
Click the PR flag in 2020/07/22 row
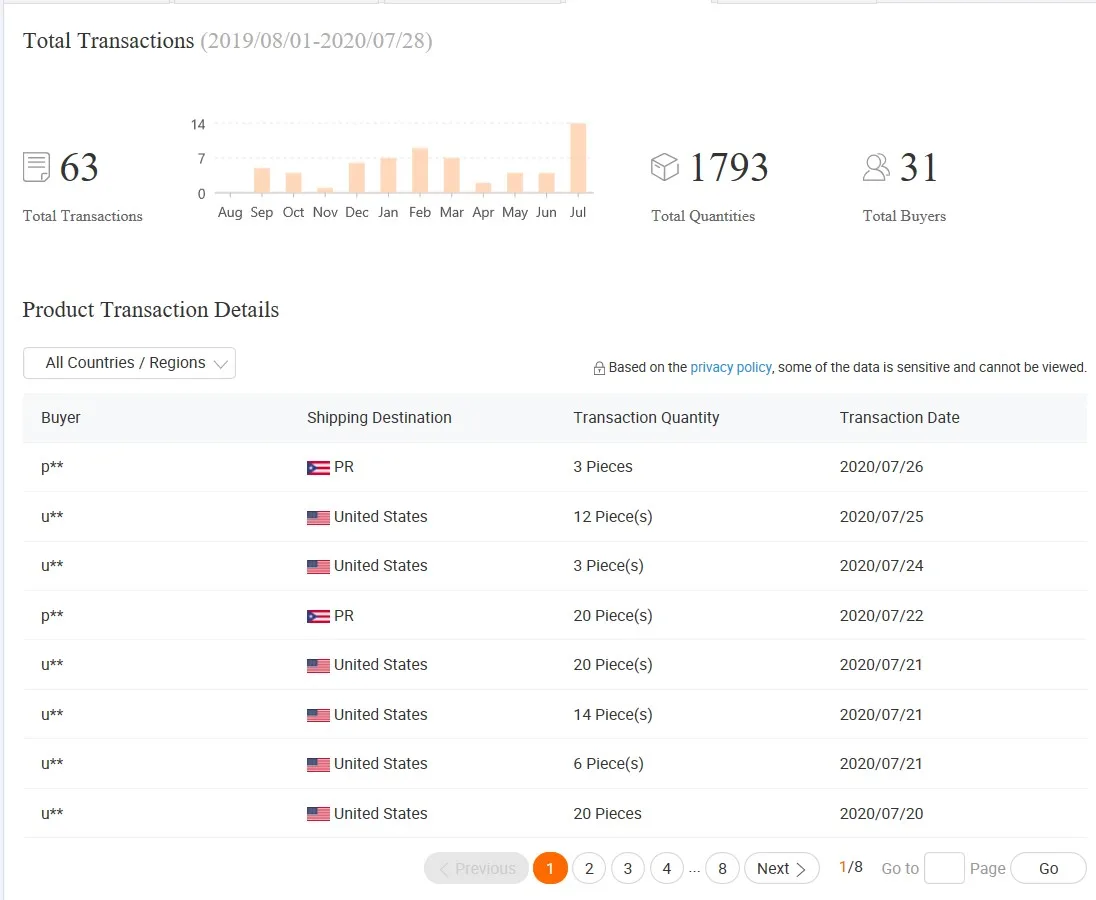pyautogui.click(x=318, y=616)
